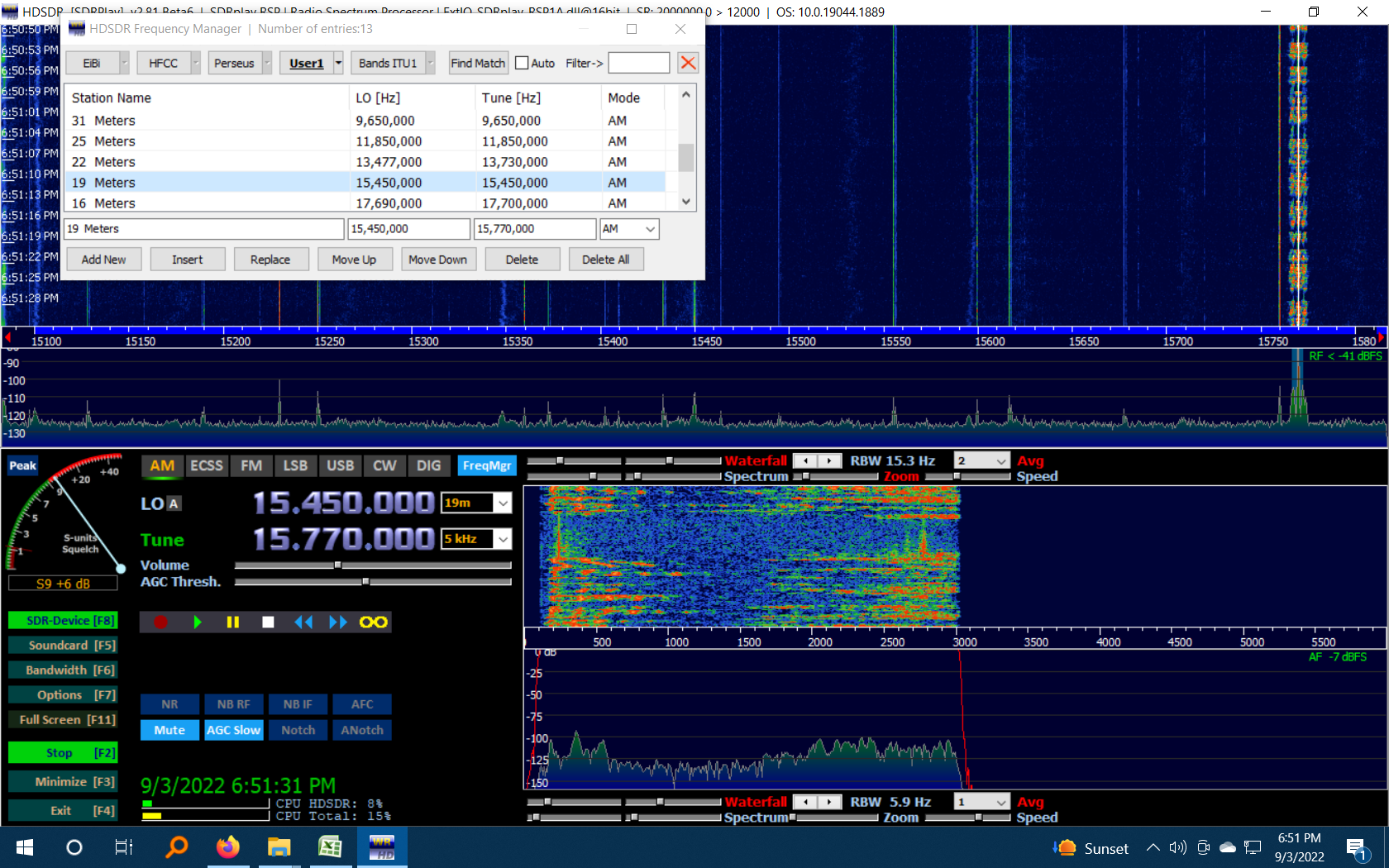This screenshot has height=868, width=1389.
Task: Open Firefox from the taskbar
Action: pos(227,847)
